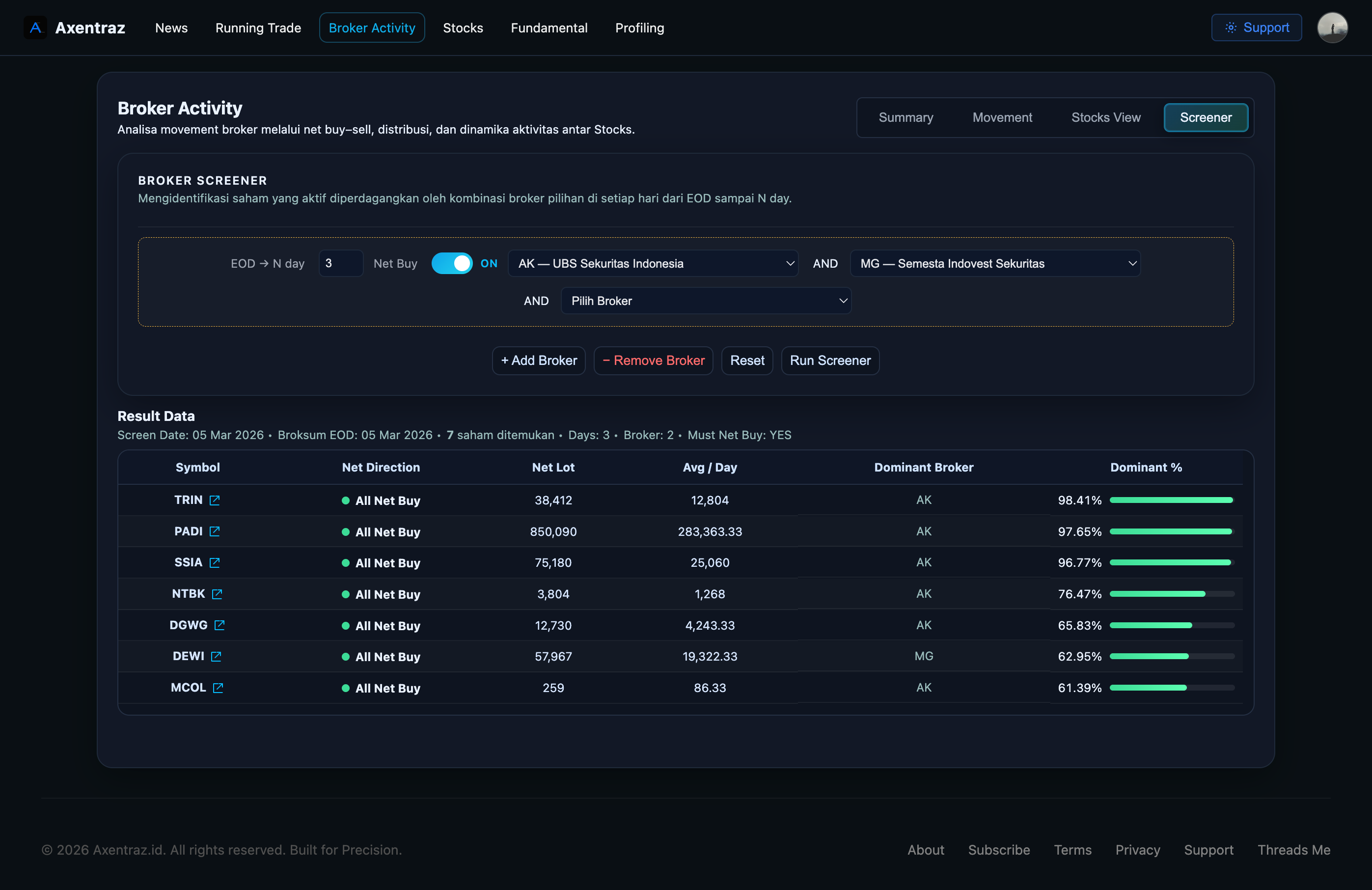Open user profile avatar
This screenshot has height=890, width=1372.
(1332, 28)
